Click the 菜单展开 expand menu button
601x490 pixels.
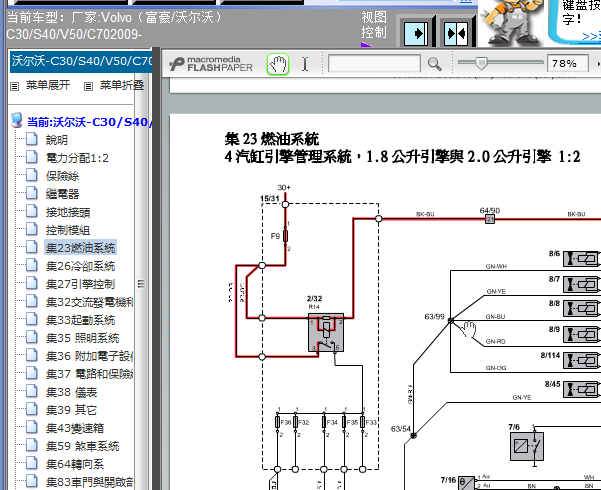(x=48, y=85)
